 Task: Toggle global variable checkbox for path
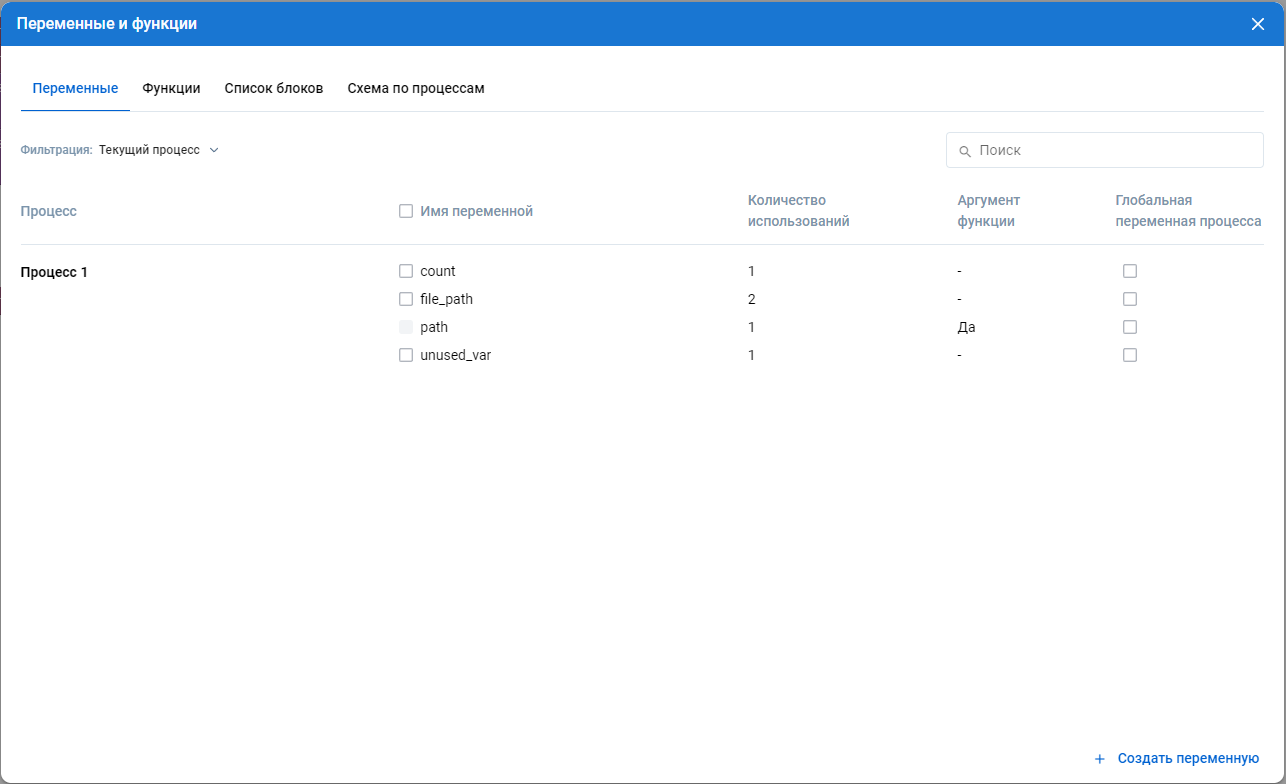[x=1130, y=327]
